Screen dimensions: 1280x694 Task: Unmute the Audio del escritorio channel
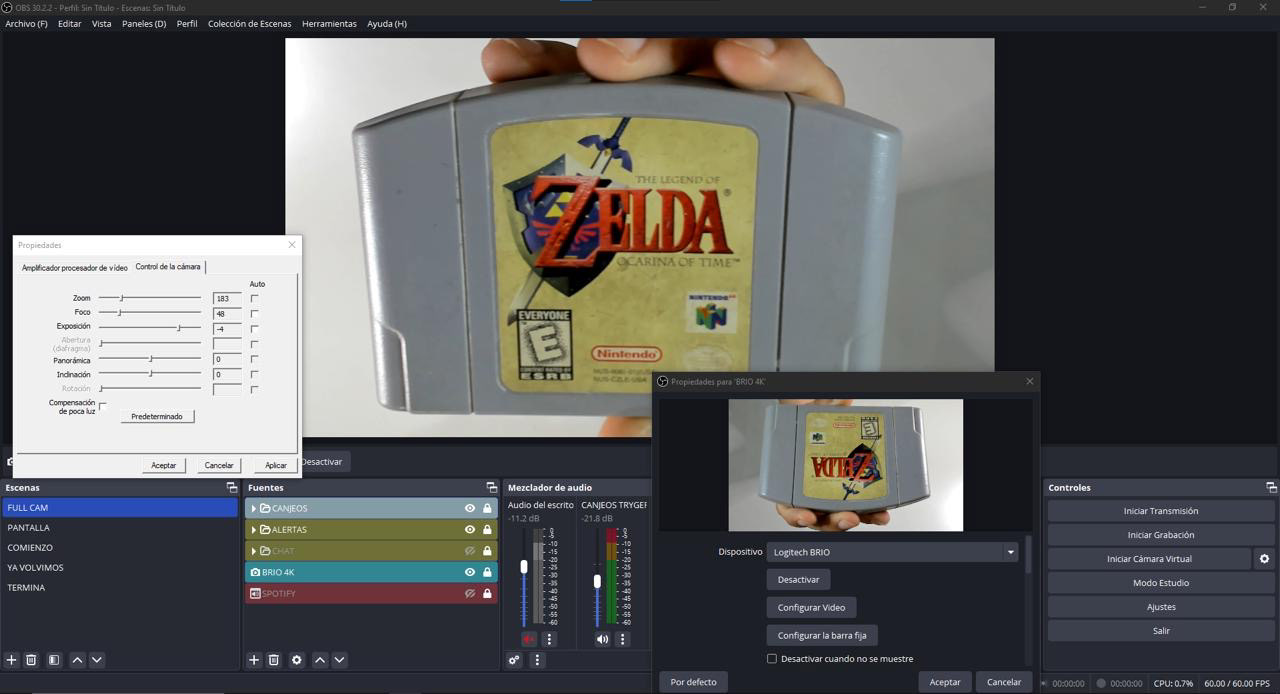[529, 639]
